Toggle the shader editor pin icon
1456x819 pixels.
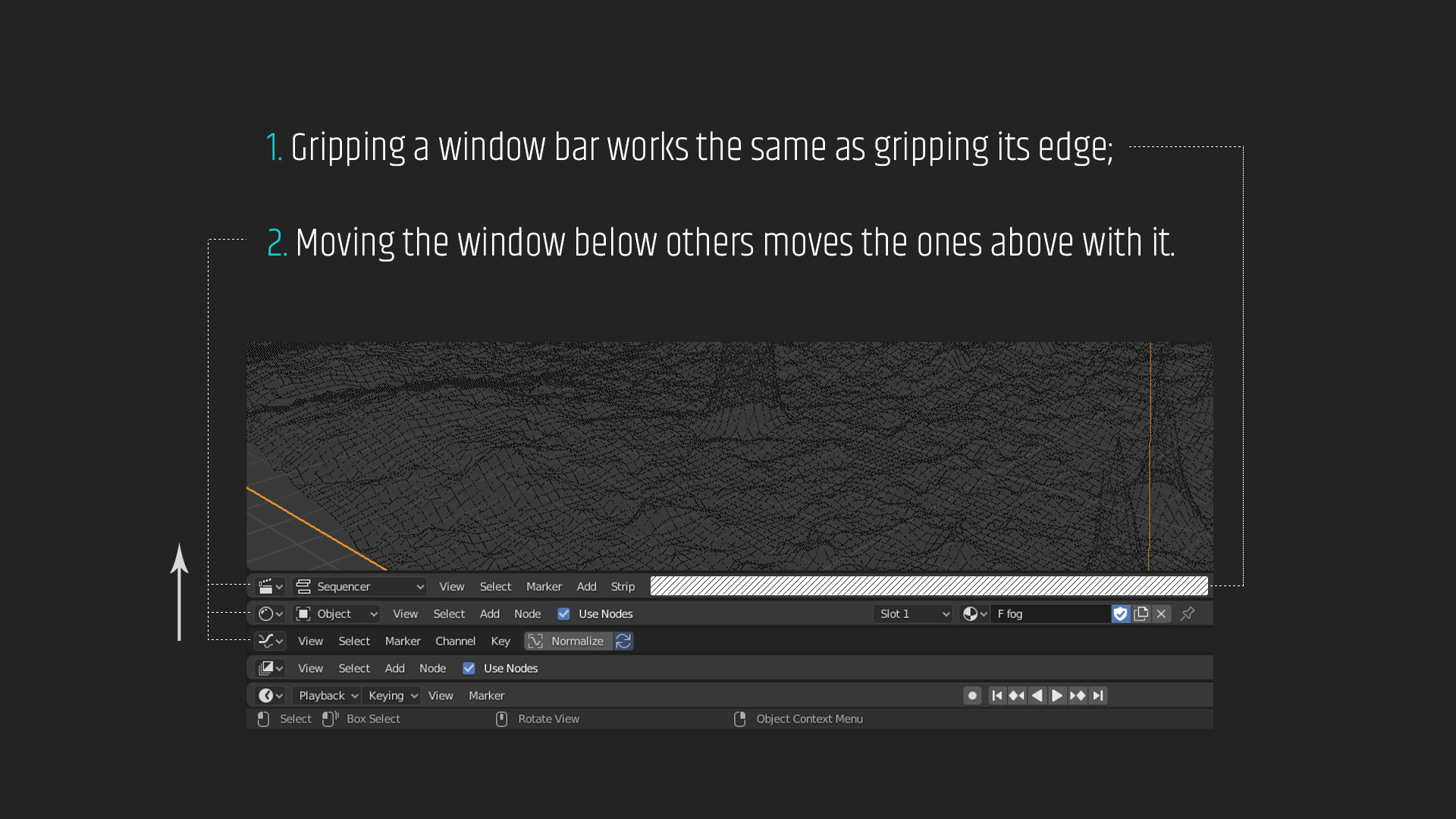pyautogui.click(x=1188, y=613)
